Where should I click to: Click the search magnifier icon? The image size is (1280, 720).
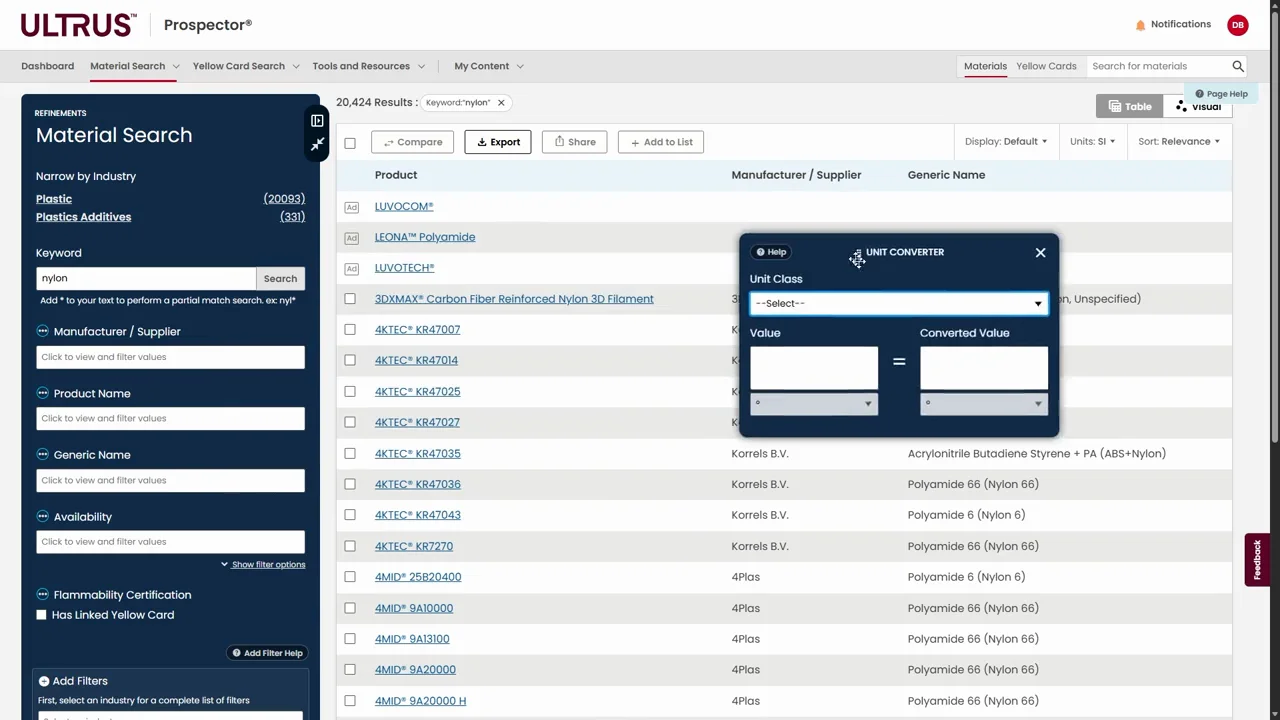[1238, 66]
